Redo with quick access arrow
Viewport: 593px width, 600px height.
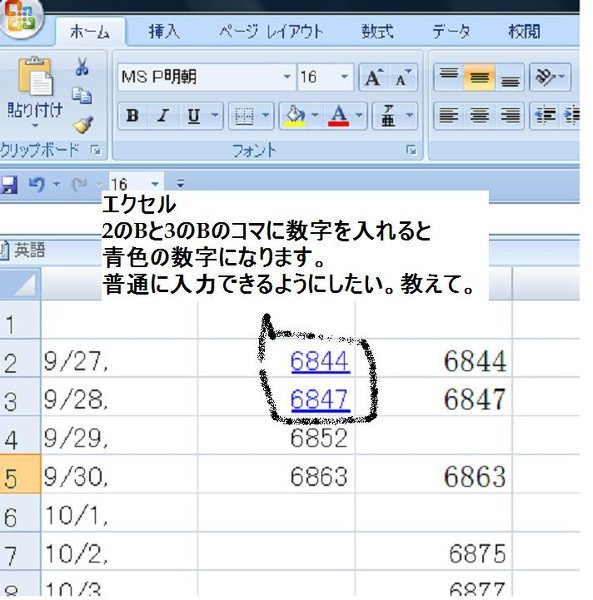(x=80, y=185)
